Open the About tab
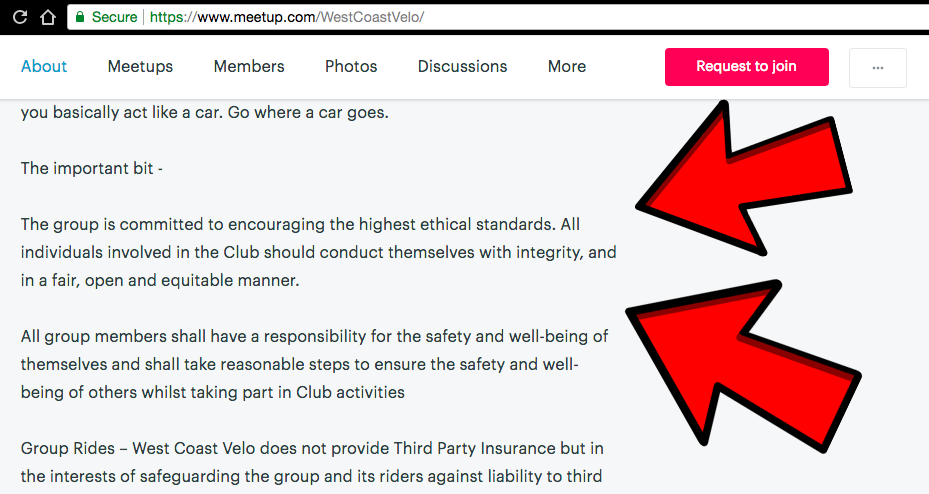Viewport: 929px width, 494px height. 44,66
